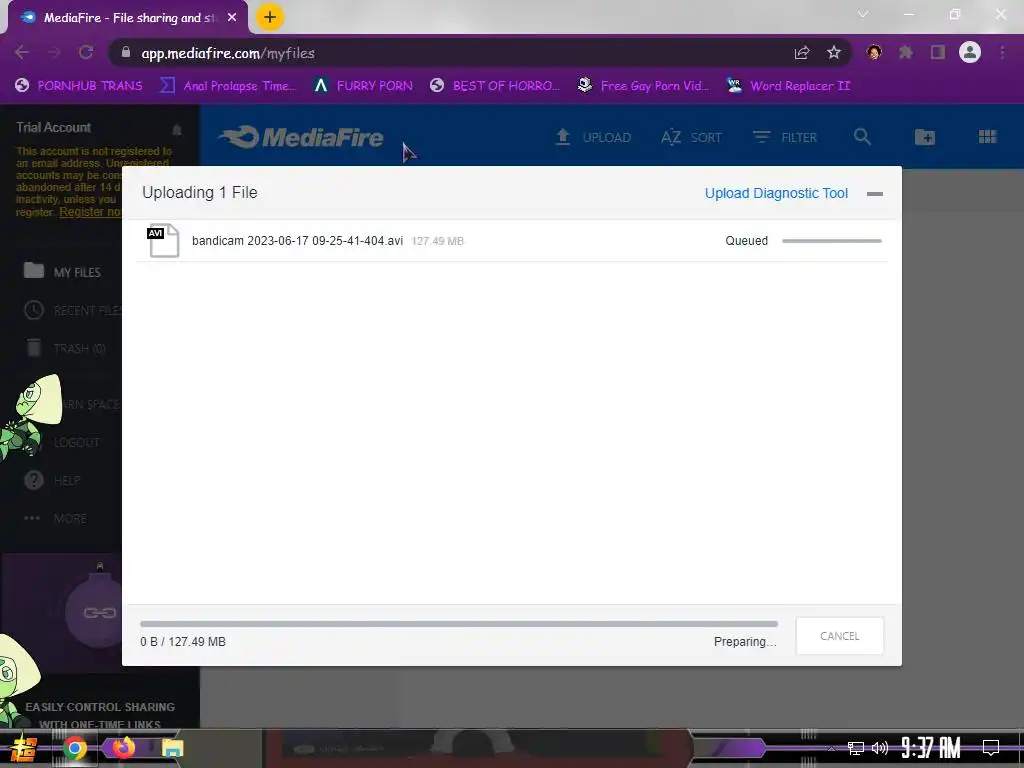Reload the page
1024x768 pixels.
tap(86, 52)
